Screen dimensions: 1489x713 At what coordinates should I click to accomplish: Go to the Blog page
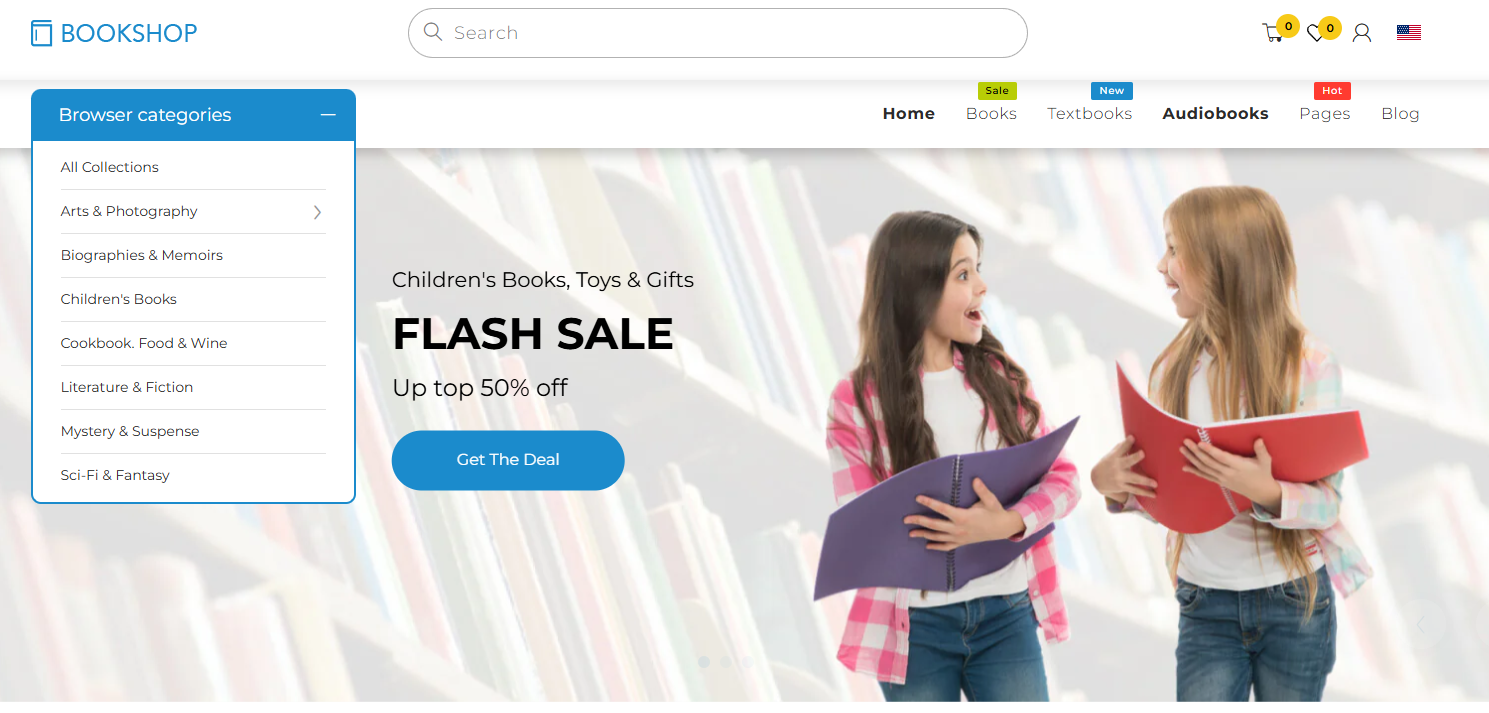[1400, 114]
